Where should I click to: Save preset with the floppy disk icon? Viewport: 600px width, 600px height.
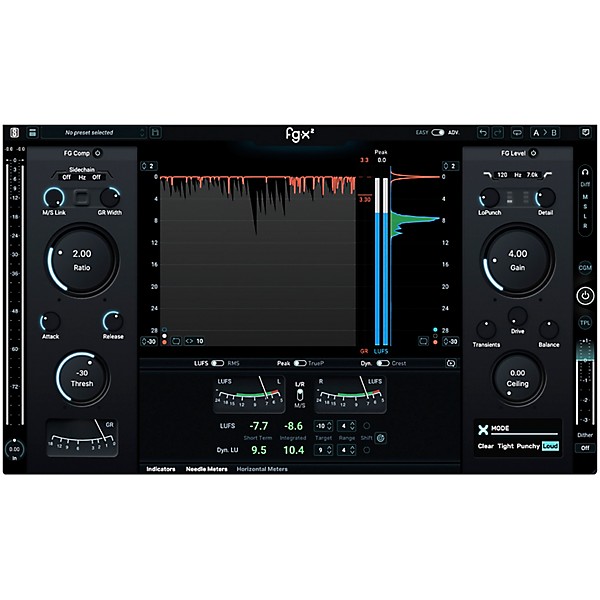(x=155, y=132)
